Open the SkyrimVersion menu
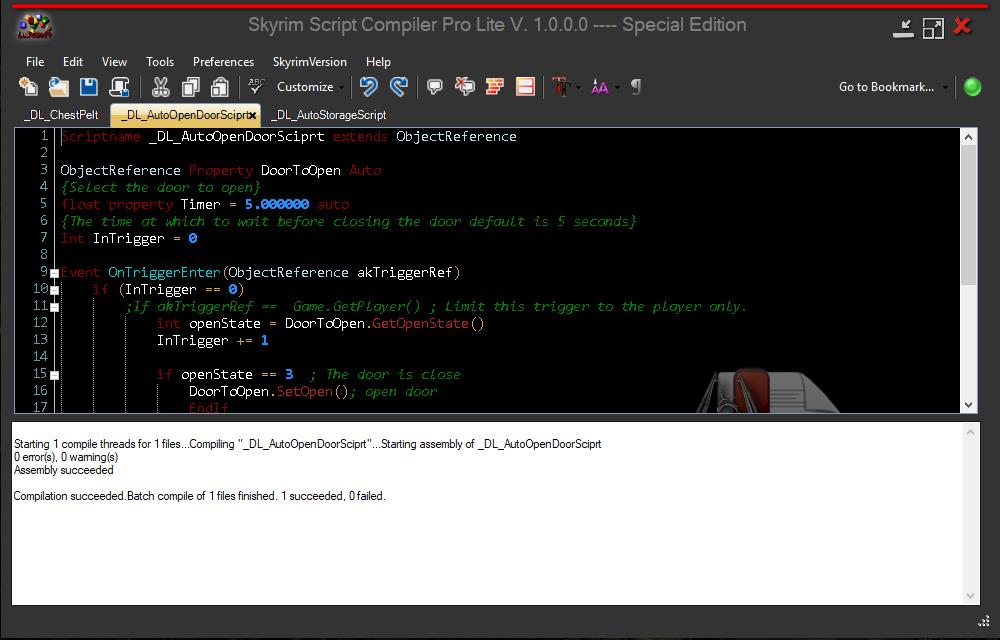The height and width of the screenshot is (640, 1000). 310,62
